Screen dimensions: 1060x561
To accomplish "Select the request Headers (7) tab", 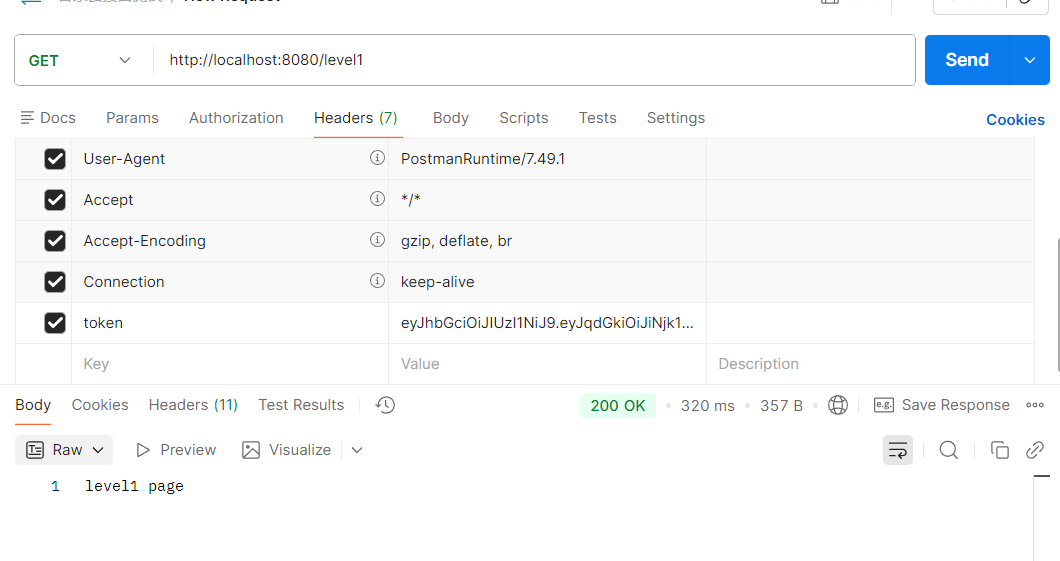I will (x=356, y=118).
